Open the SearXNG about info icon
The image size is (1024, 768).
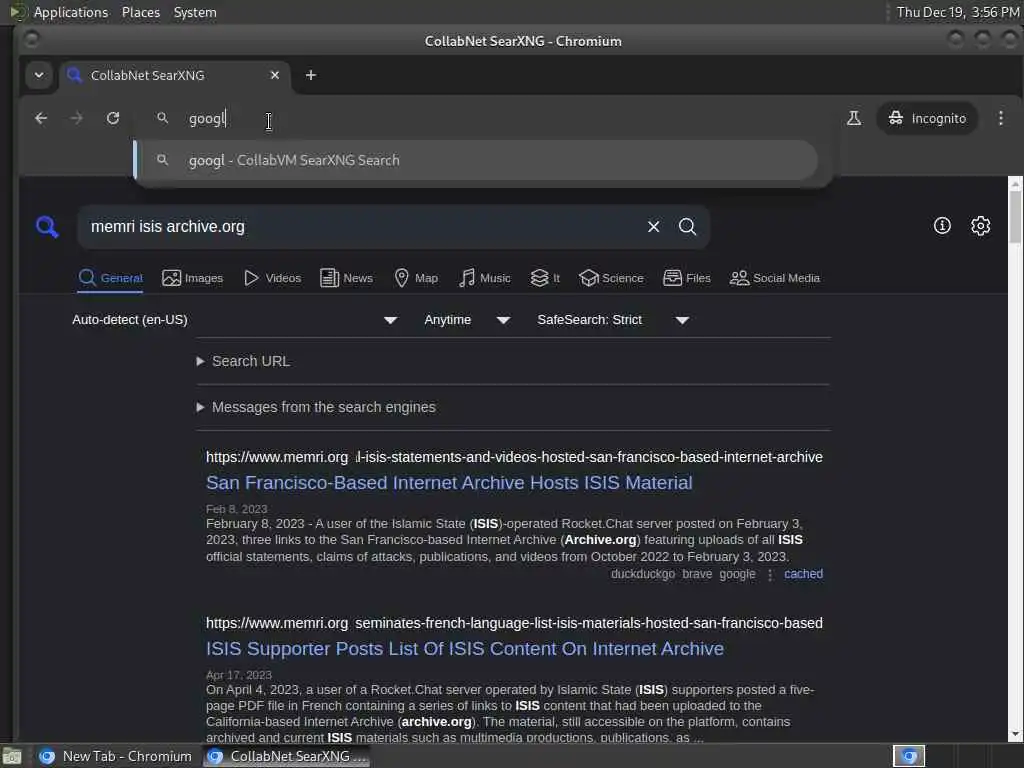click(942, 226)
